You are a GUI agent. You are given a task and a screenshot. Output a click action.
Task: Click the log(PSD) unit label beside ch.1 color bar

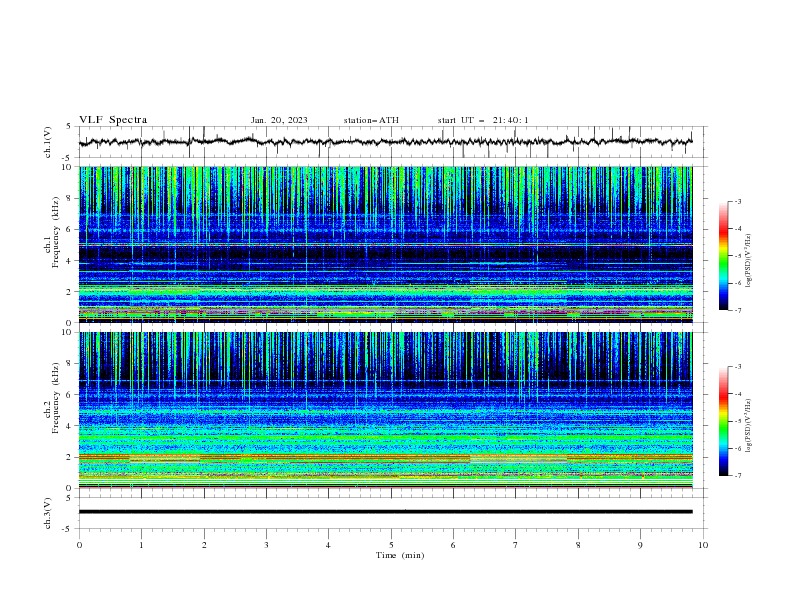(748, 261)
